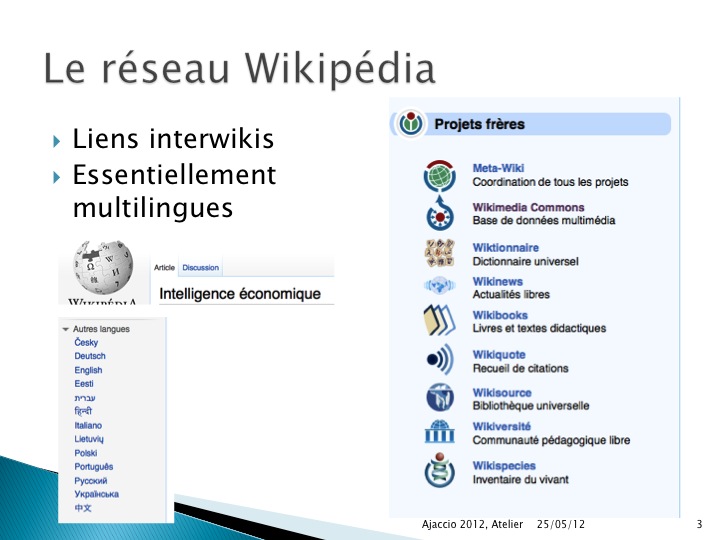Click the Wikibooks stacked books icon

click(439, 320)
